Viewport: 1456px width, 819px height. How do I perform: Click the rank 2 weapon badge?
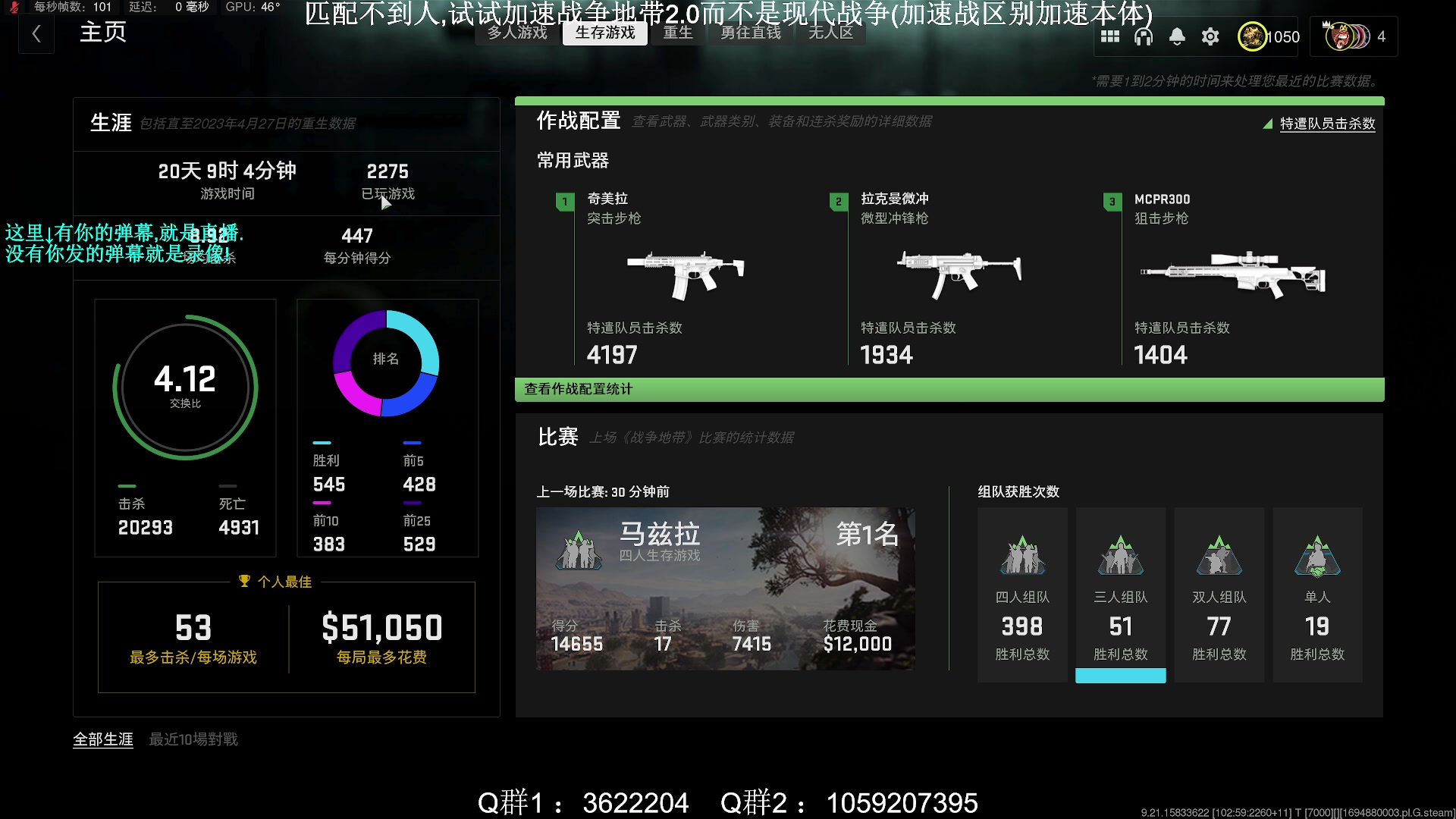839,202
